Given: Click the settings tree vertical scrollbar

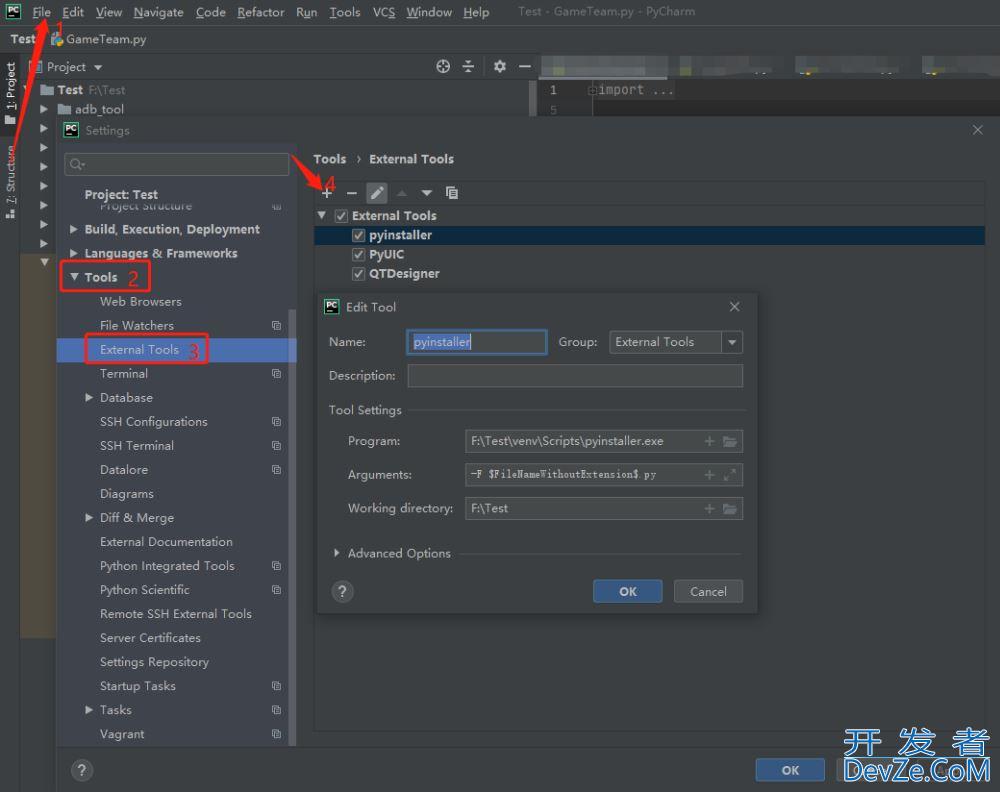Looking at the screenshot, I should pyautogui.click(x=292, y=527).
